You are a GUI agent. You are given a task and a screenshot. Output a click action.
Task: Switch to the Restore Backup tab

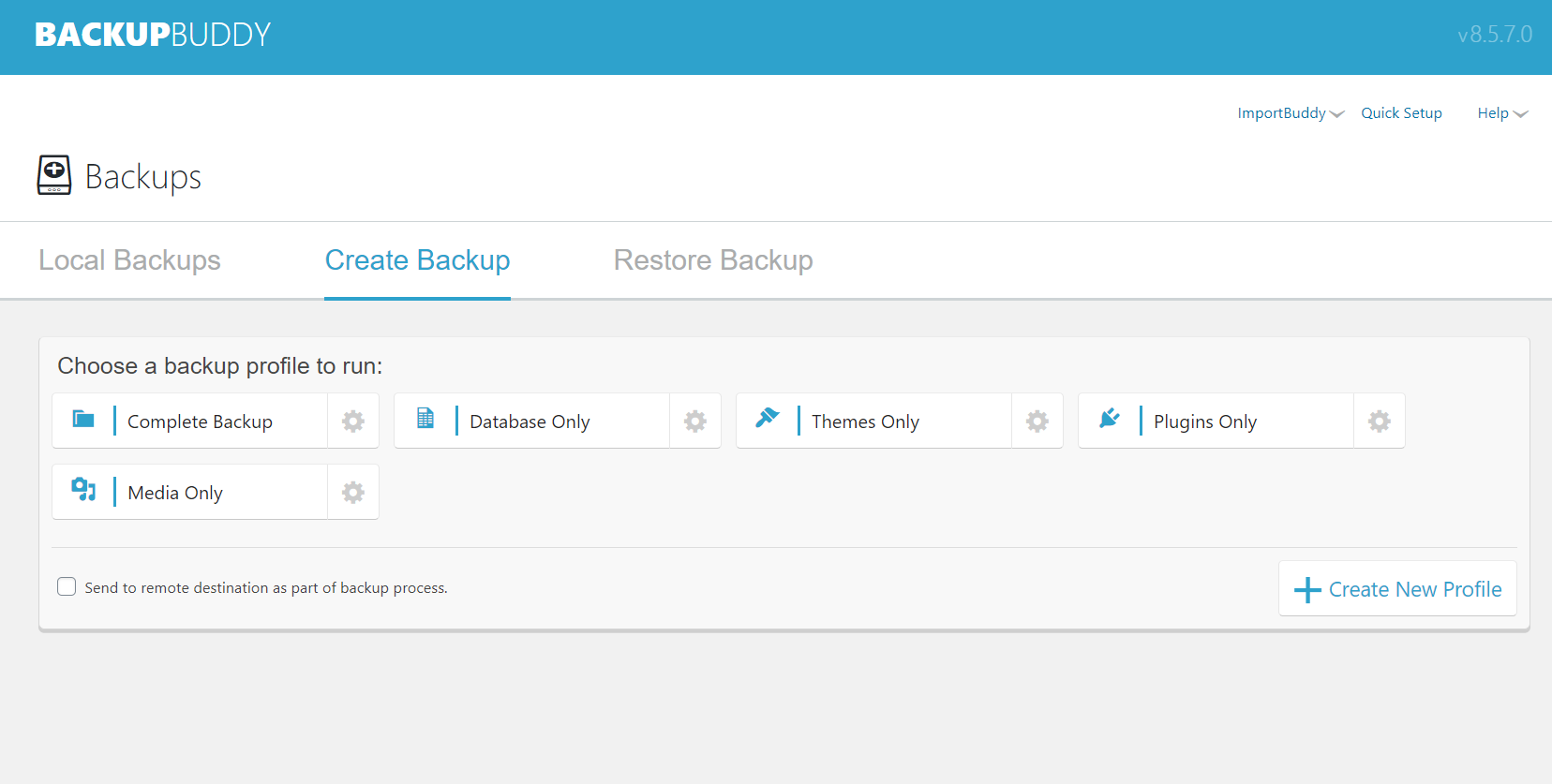click(713, 260)
